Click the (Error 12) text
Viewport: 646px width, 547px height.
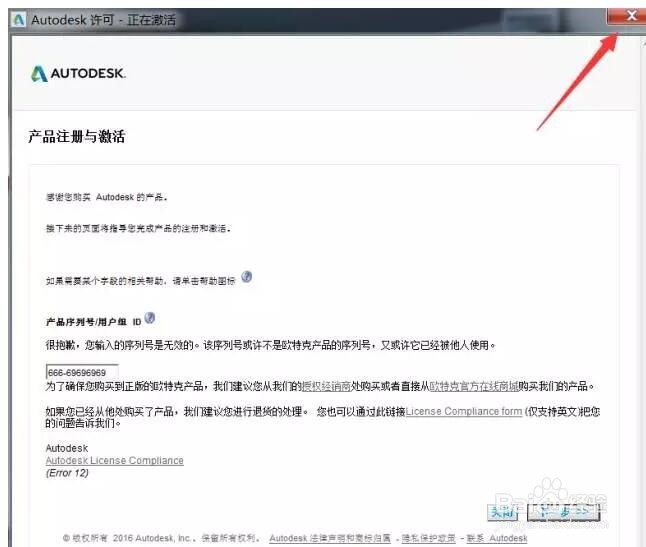[x=67, y=473]
